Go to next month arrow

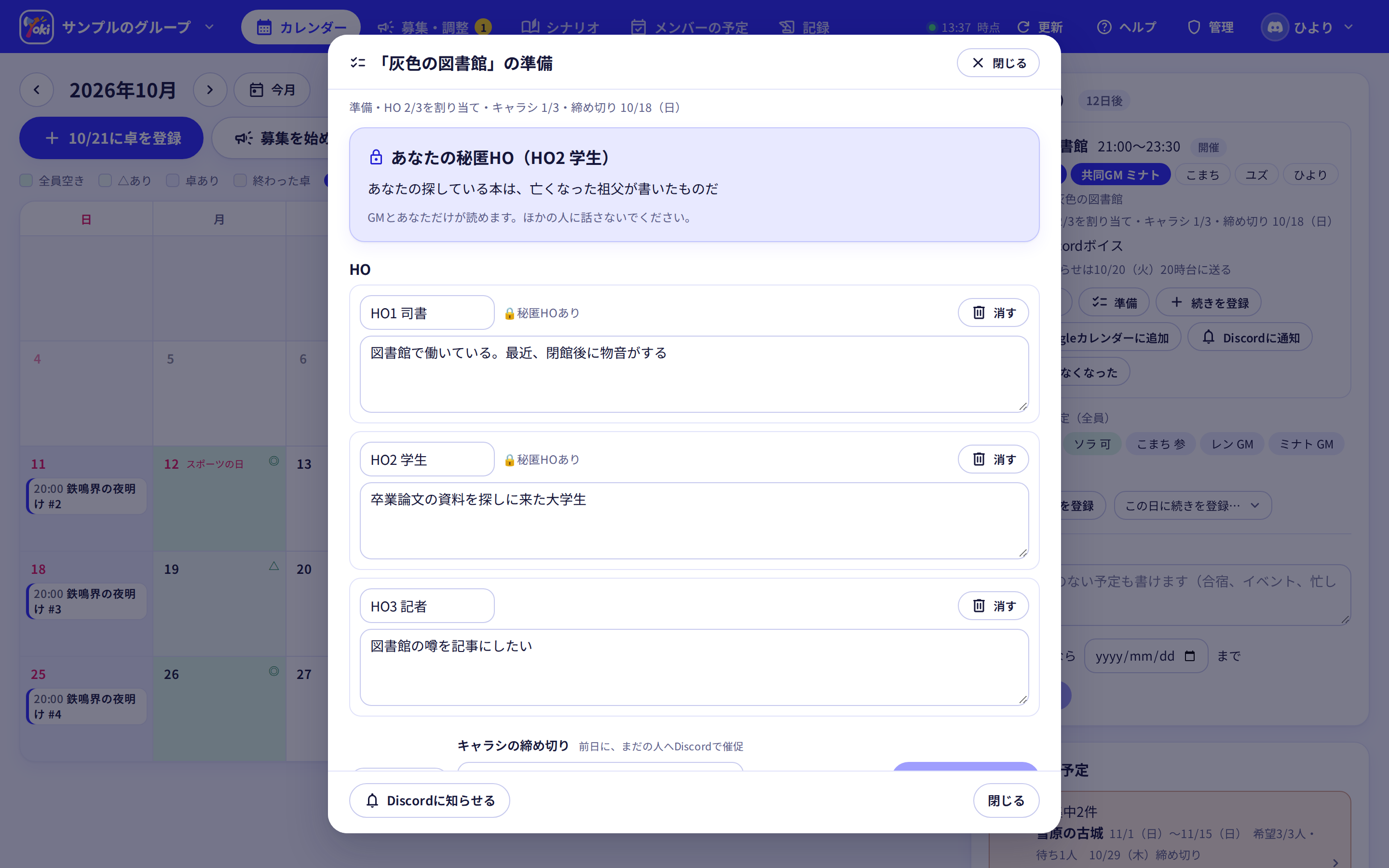(x=210, y=90)
